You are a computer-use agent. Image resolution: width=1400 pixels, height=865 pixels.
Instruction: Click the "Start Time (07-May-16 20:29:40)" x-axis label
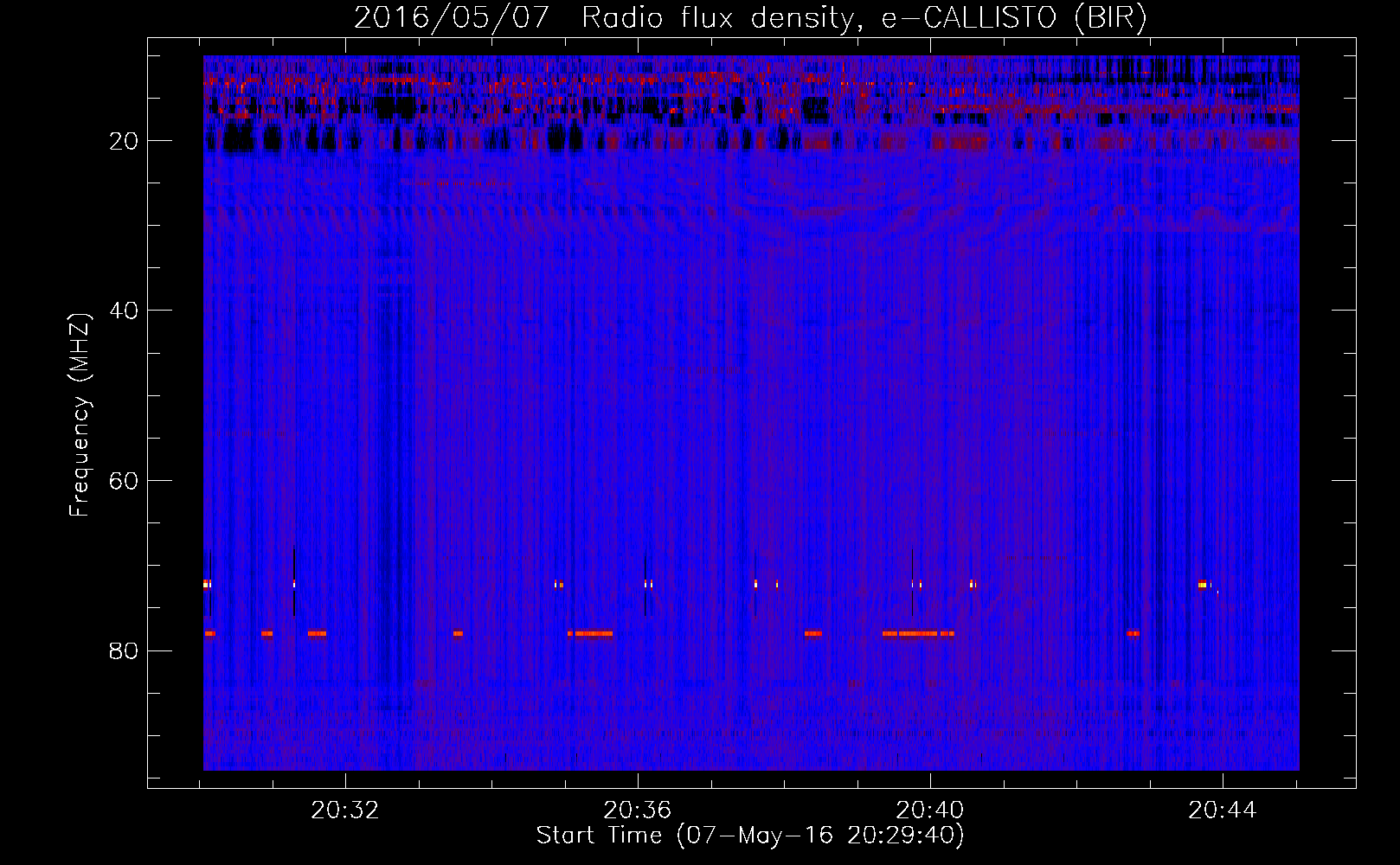[x=750, y=836]
